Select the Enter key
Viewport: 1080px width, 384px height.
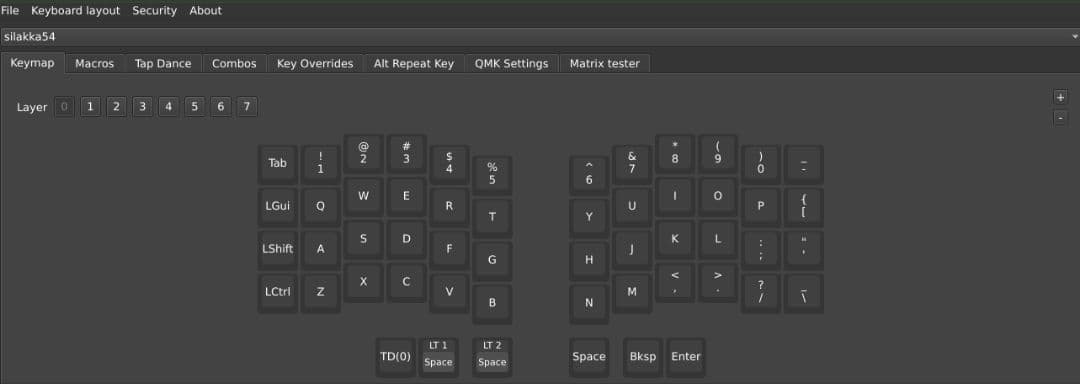[685, 356]
